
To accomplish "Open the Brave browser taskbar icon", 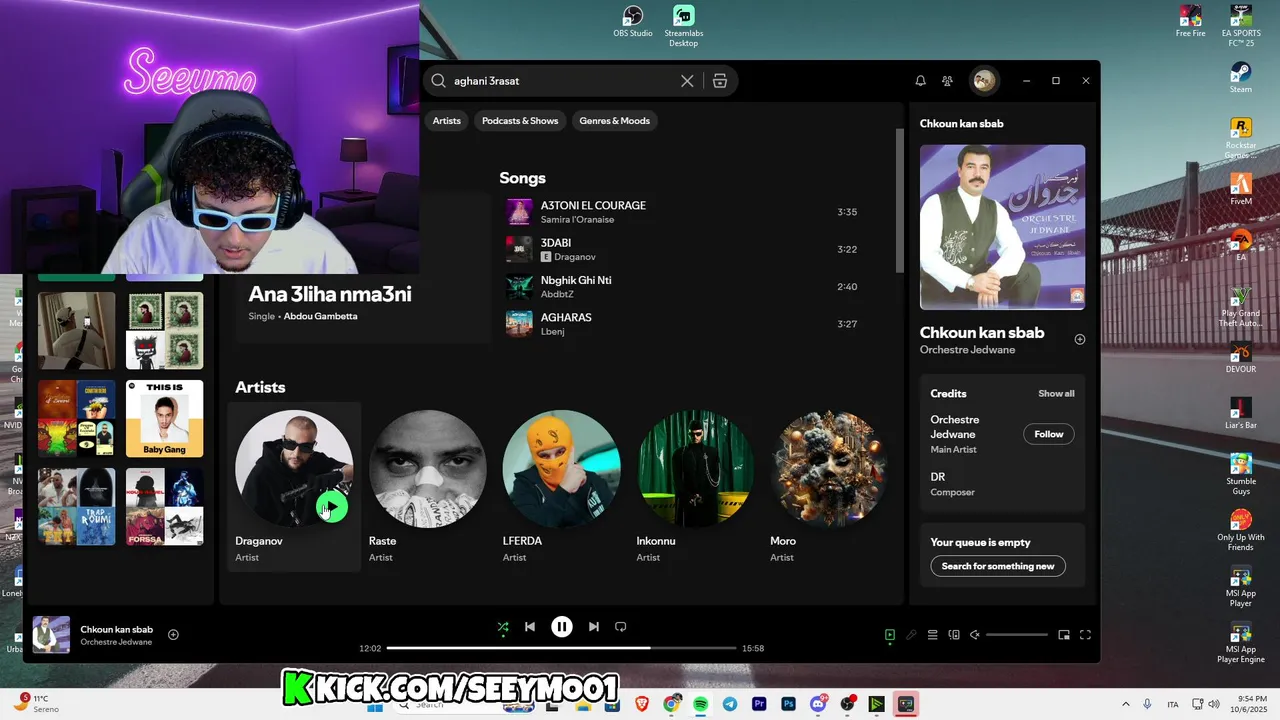I will pos(642,704).
